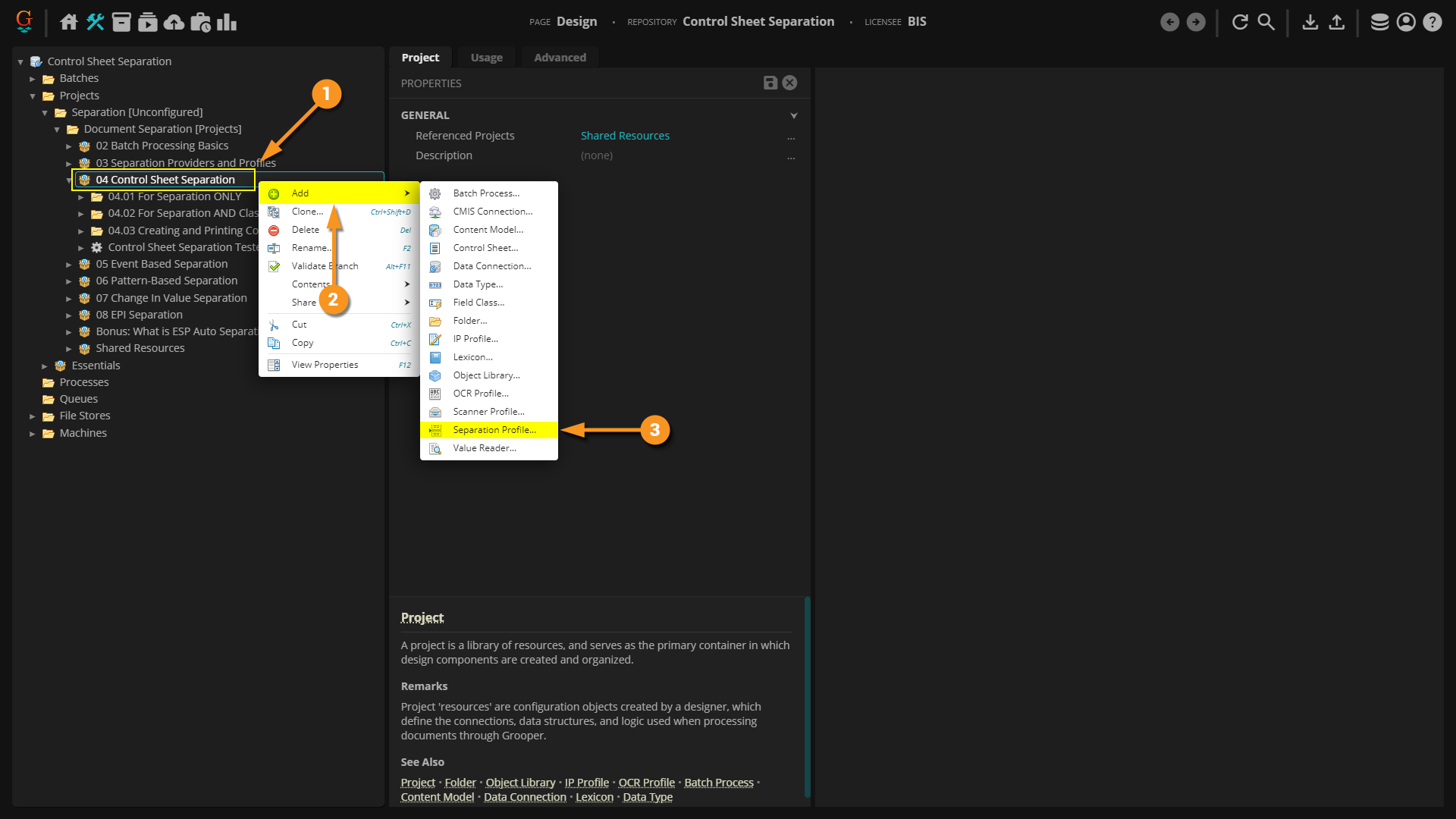Click the user account icon
This screenshot has width=1456, height=819.
(x=1406, y=22)
